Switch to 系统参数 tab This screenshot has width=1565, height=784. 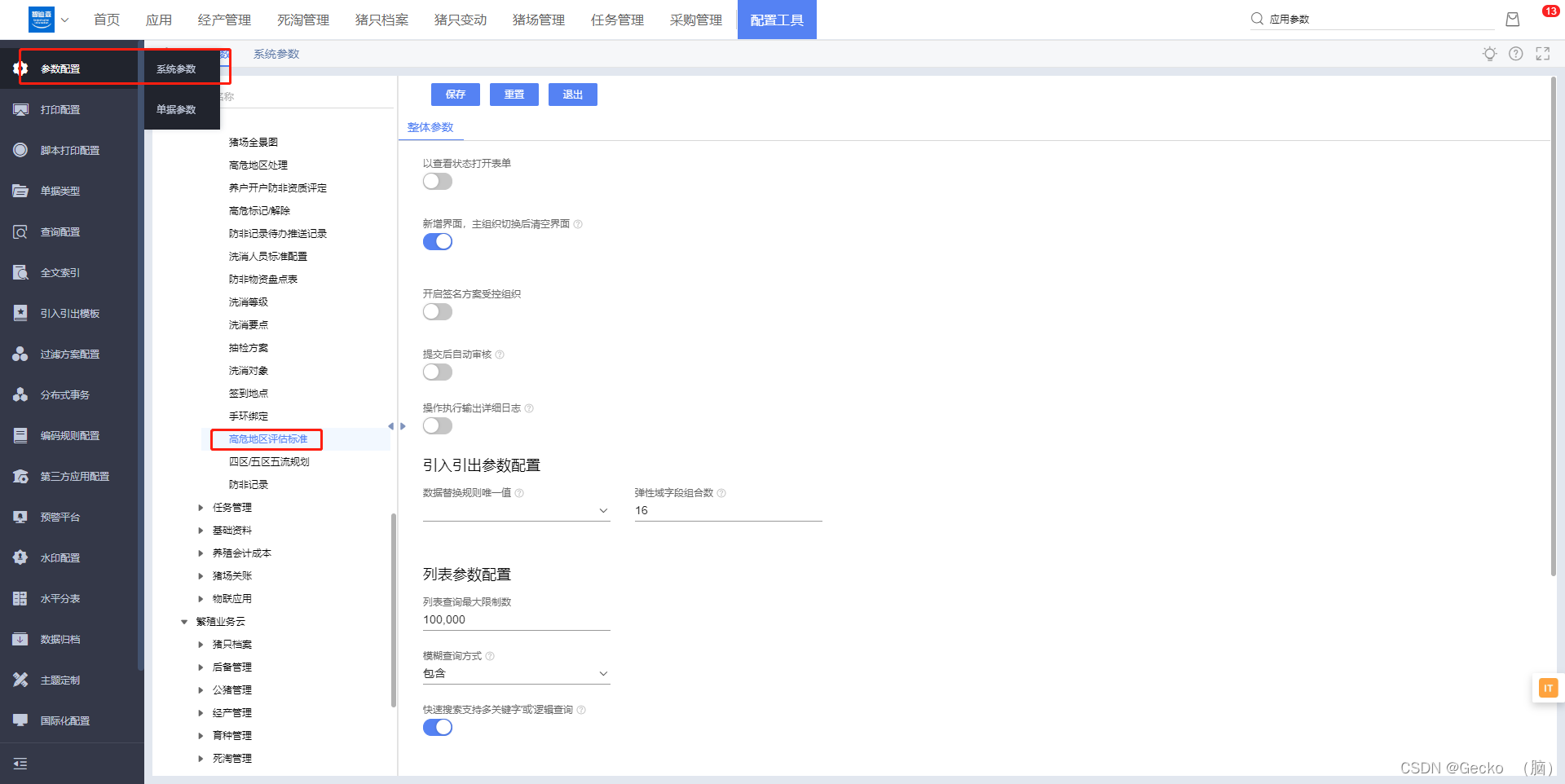(x=276, y=54)
